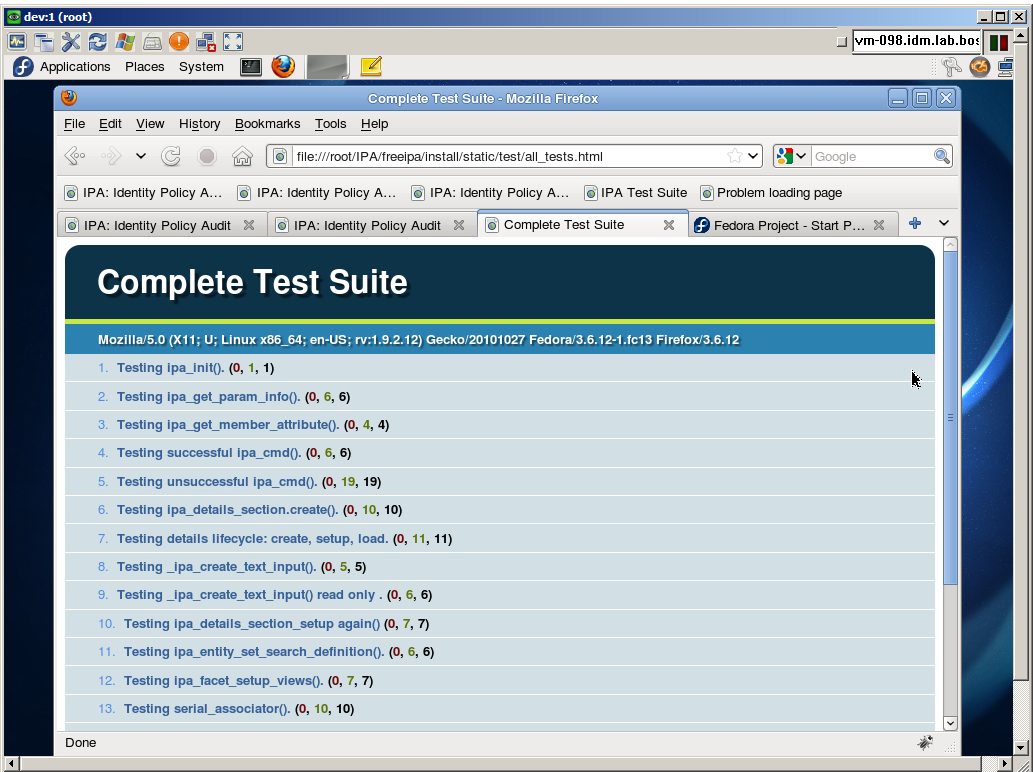Open the recent pages history dropdown arrow

[141, 156]
